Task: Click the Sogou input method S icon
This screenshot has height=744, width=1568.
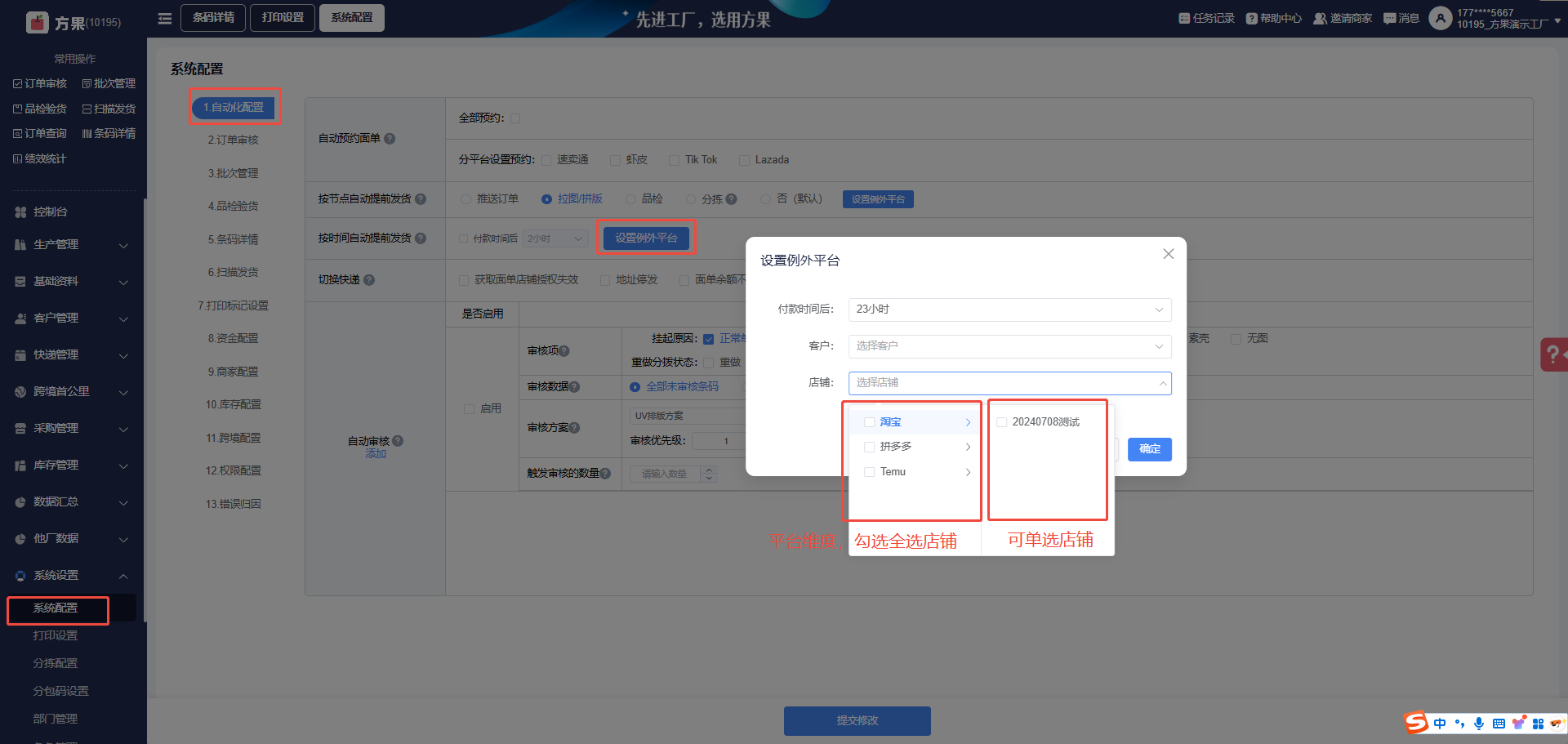Action: (1416, 723)
